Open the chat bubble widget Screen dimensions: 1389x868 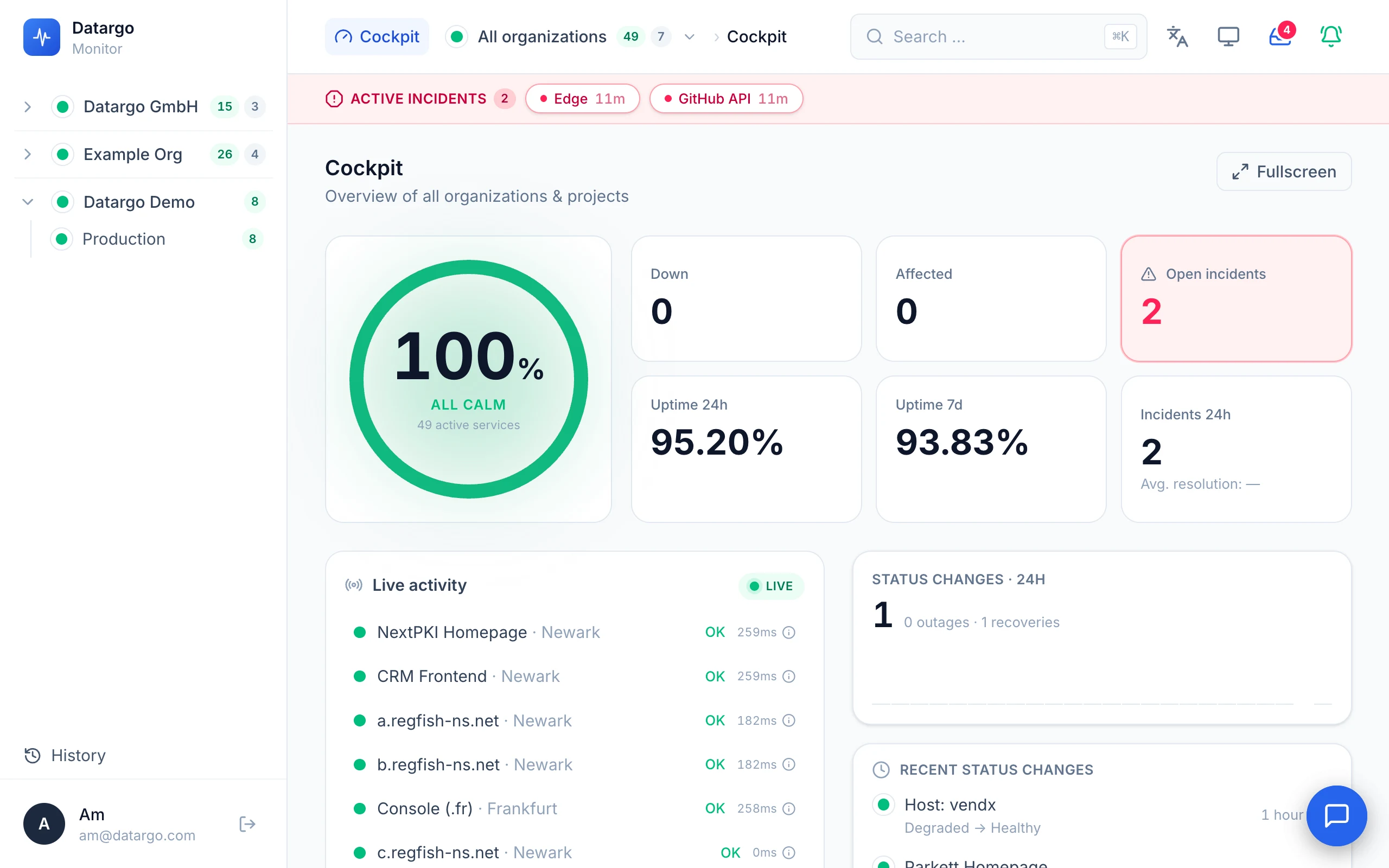tap(1336, 815)
